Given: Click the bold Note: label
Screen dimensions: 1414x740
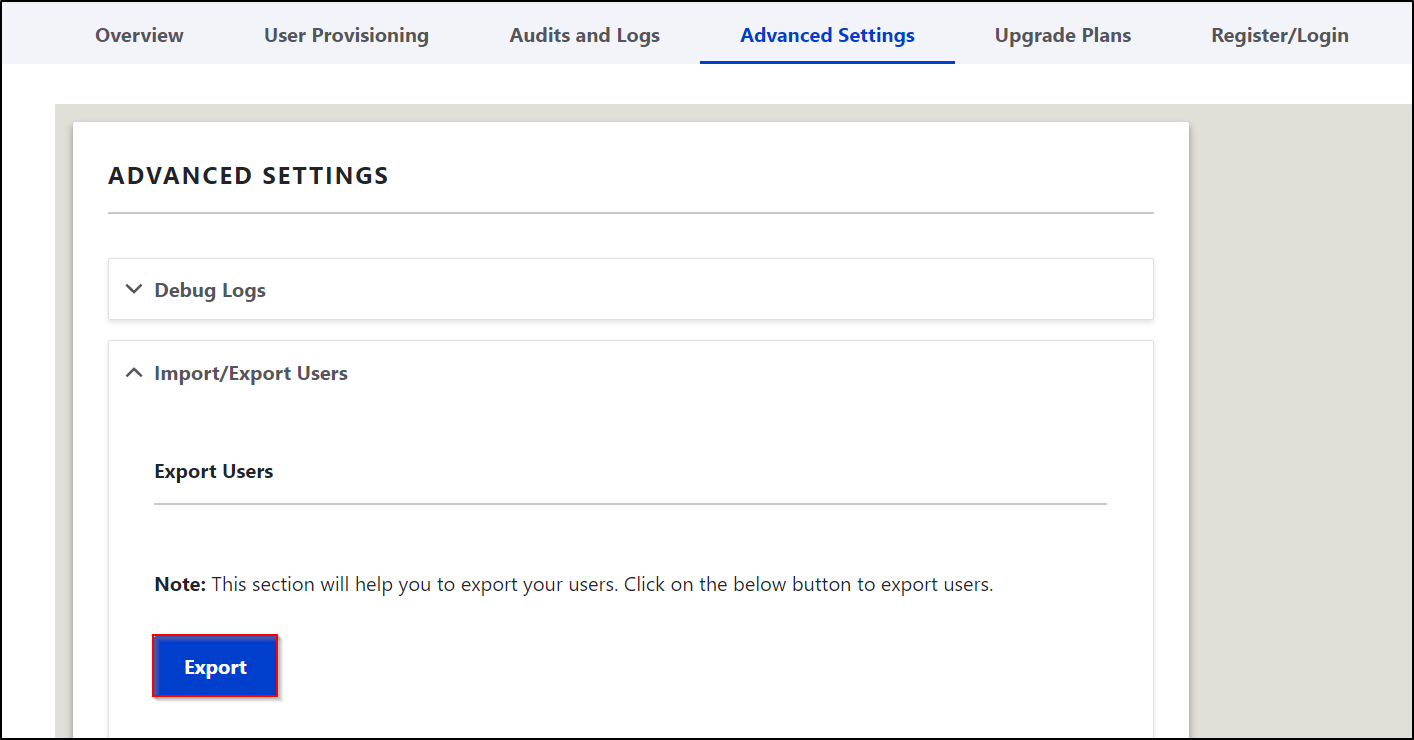Looking at the screenshot, I should [180, 585].
